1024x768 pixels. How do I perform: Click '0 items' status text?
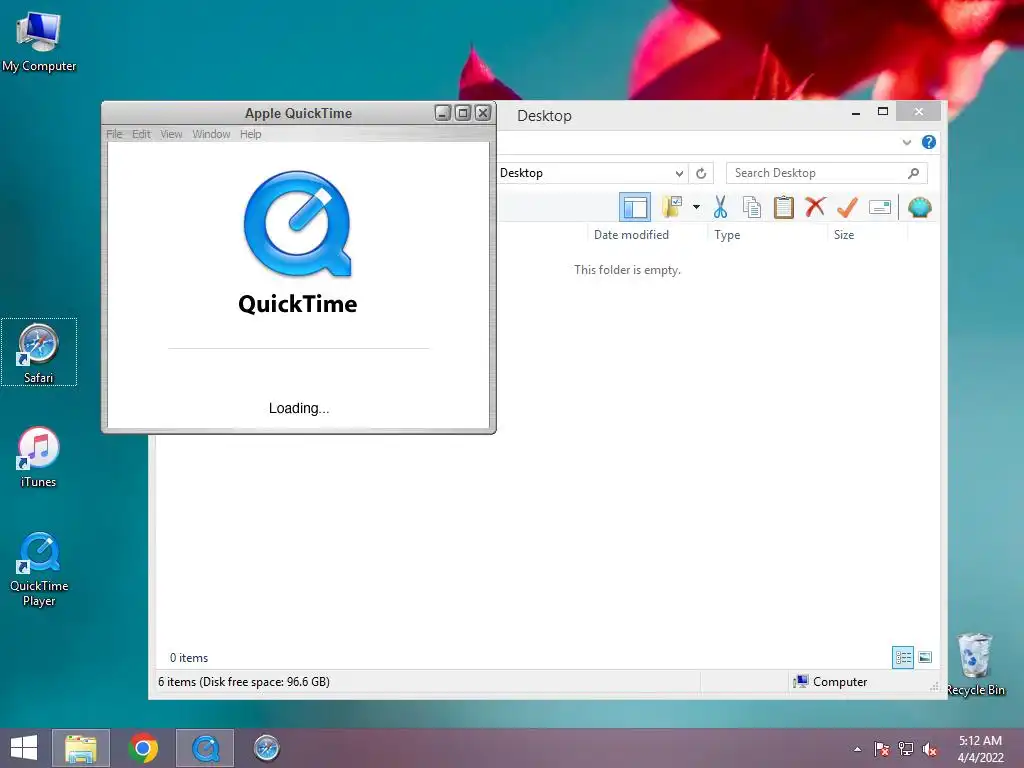189,658
